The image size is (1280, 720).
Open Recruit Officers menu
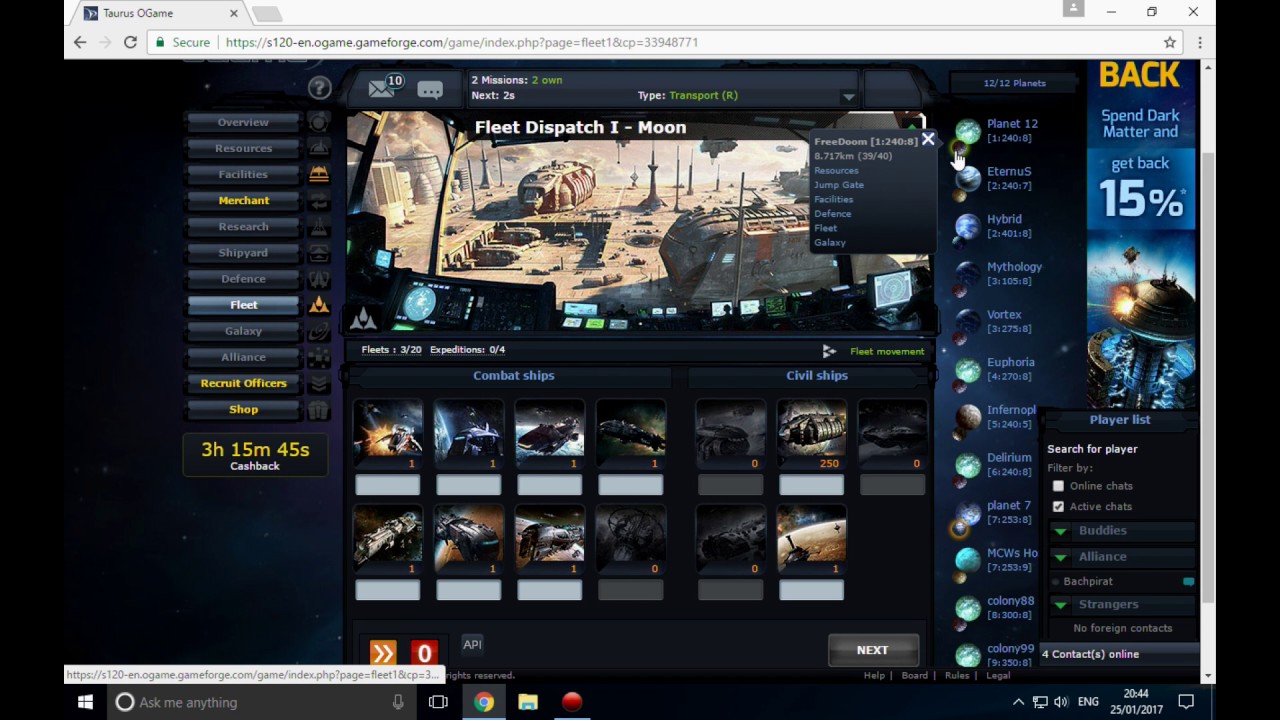pos(243,383)
